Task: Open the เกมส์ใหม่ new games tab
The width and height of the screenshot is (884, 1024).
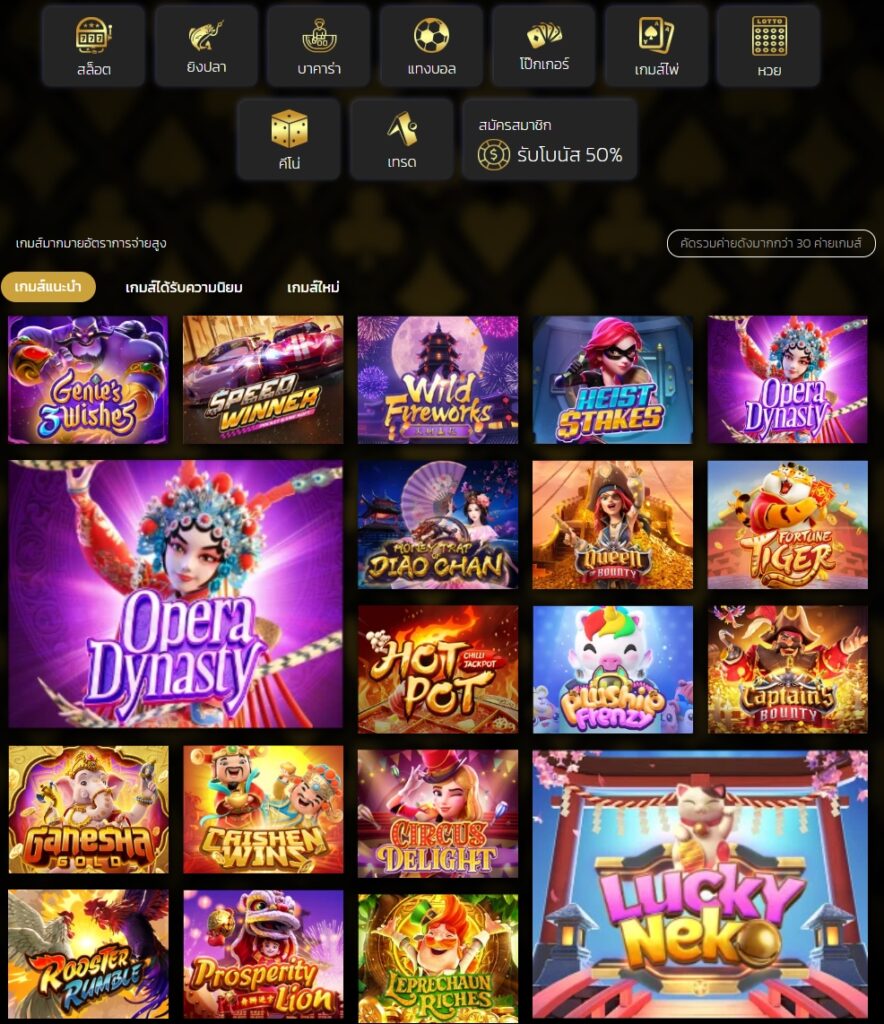Action: coord(313,287)
